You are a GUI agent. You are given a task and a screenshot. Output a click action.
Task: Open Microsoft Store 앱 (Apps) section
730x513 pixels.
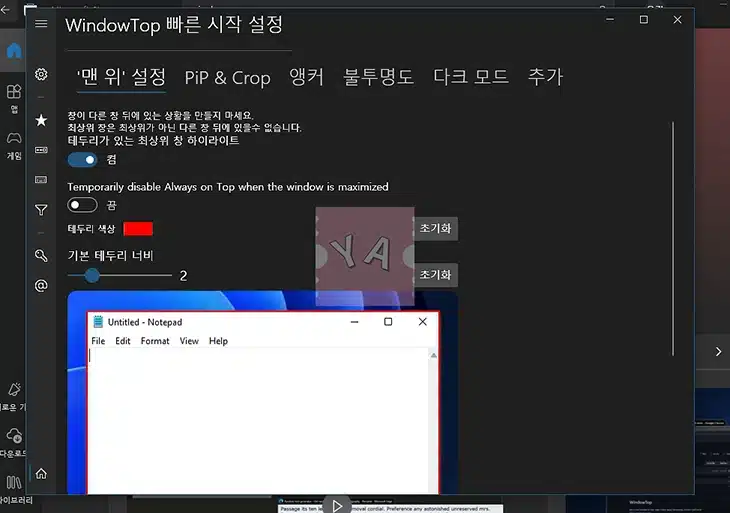click(x=14, y=98)
